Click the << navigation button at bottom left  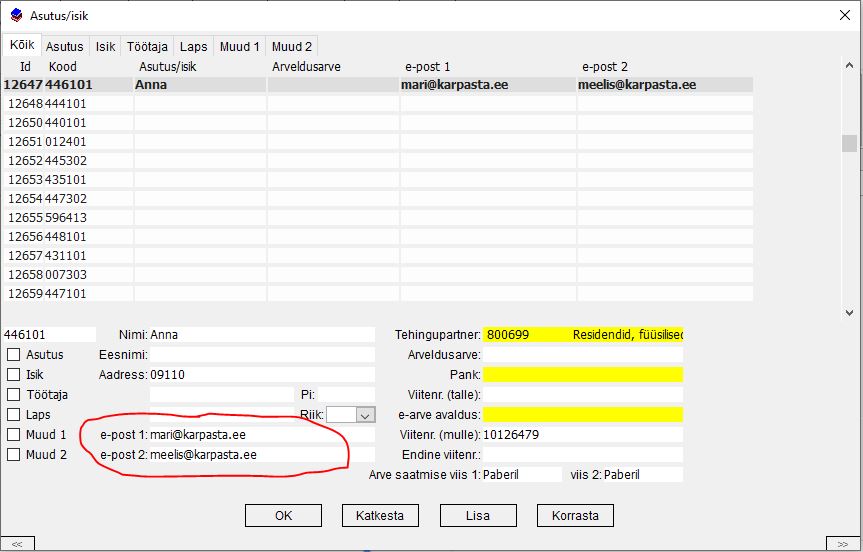18,543
